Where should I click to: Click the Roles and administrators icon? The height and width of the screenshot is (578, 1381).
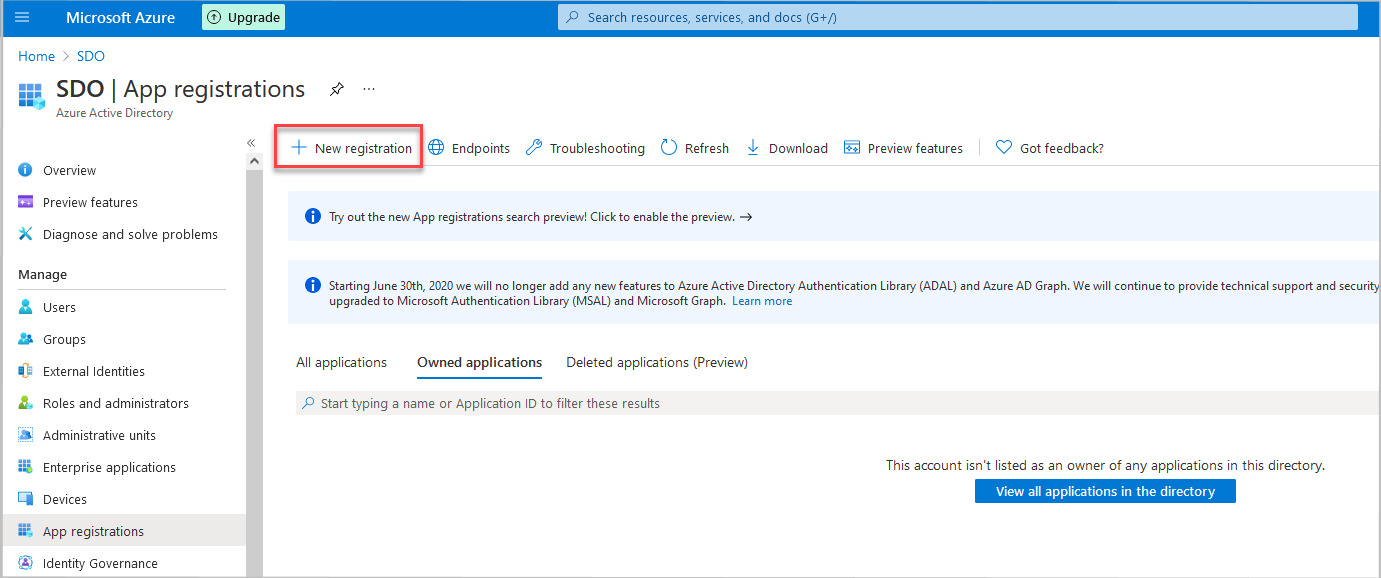26,403
